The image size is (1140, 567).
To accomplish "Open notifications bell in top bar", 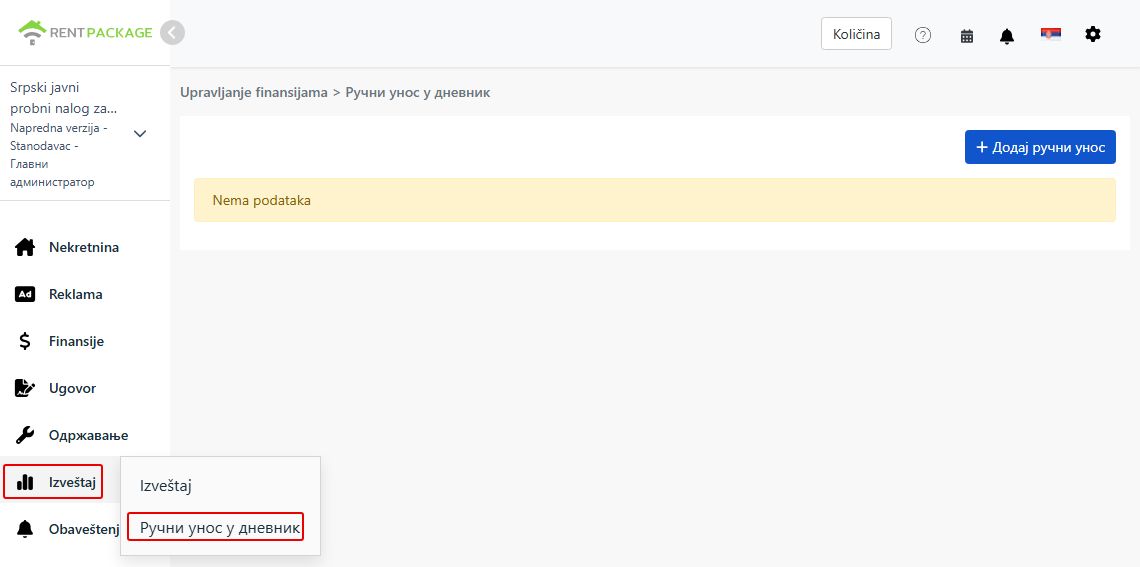I will (1006, 36).
